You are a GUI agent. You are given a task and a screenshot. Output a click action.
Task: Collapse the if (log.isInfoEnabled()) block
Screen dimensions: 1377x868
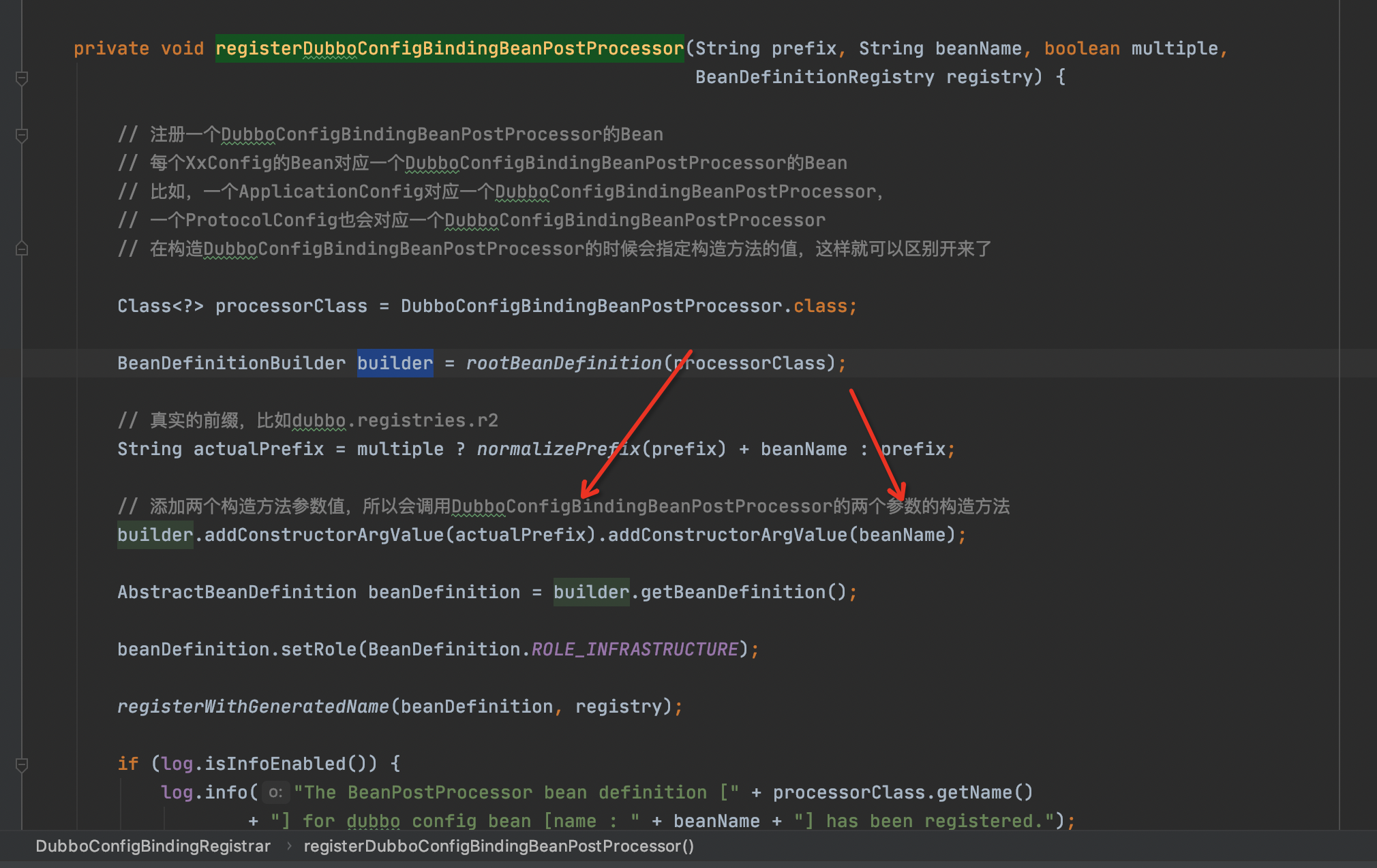pyautogui.click(x=22, y=764)
